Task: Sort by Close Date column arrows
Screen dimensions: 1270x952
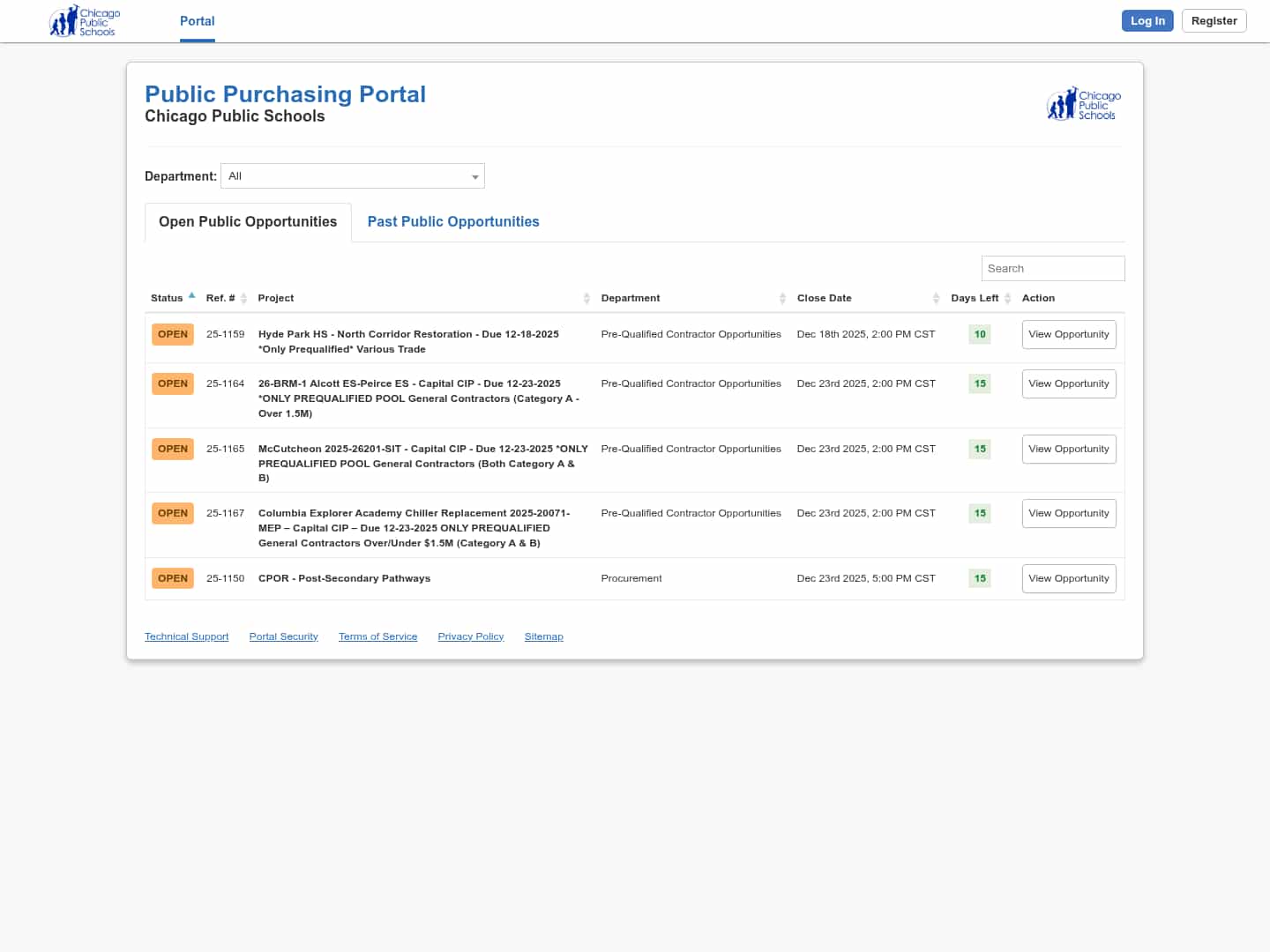Action: point(936,298)
